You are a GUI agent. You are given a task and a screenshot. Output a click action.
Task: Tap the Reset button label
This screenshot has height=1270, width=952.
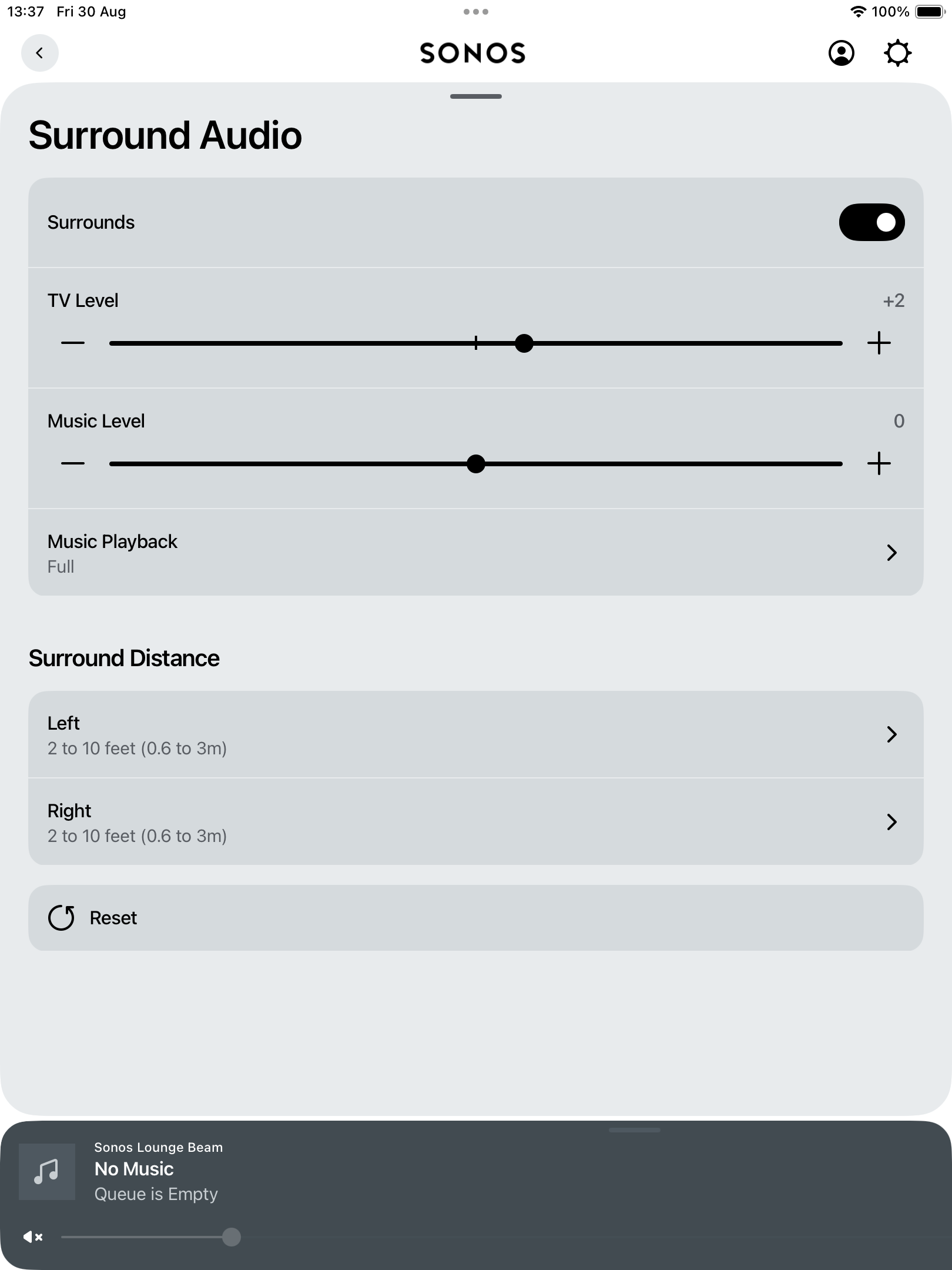[113, 917]
